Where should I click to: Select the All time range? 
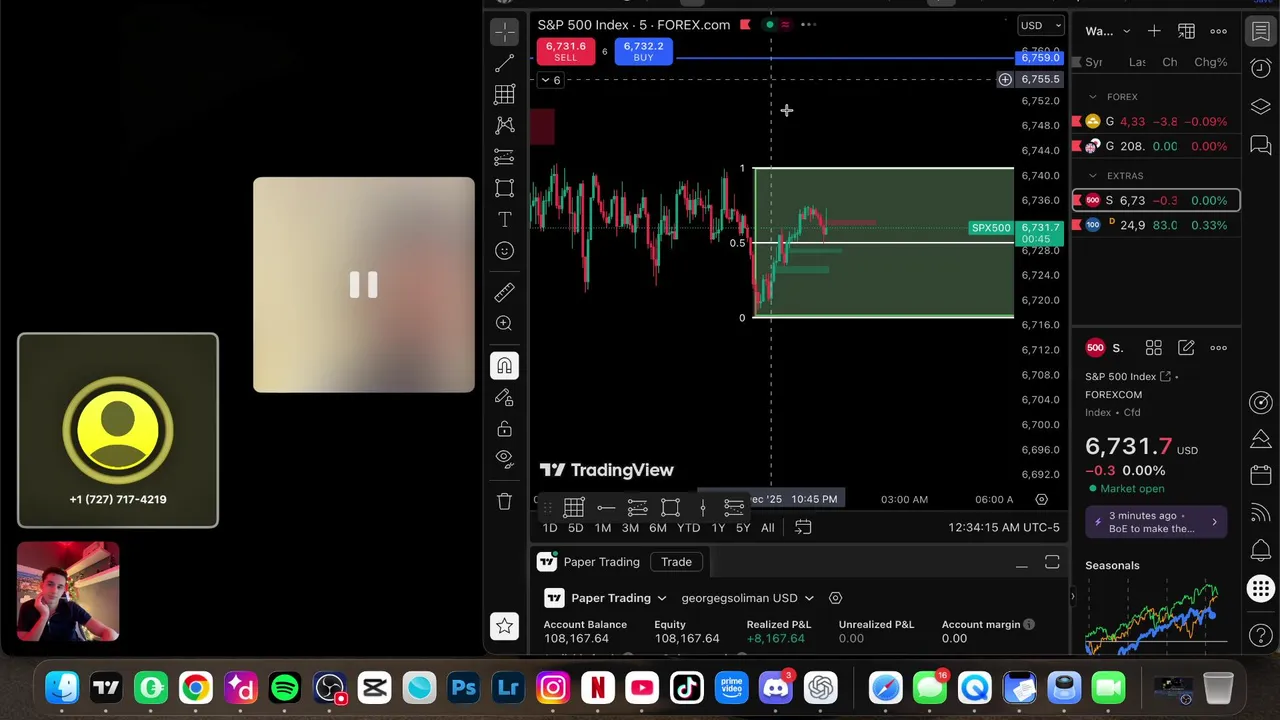[767, 527]
